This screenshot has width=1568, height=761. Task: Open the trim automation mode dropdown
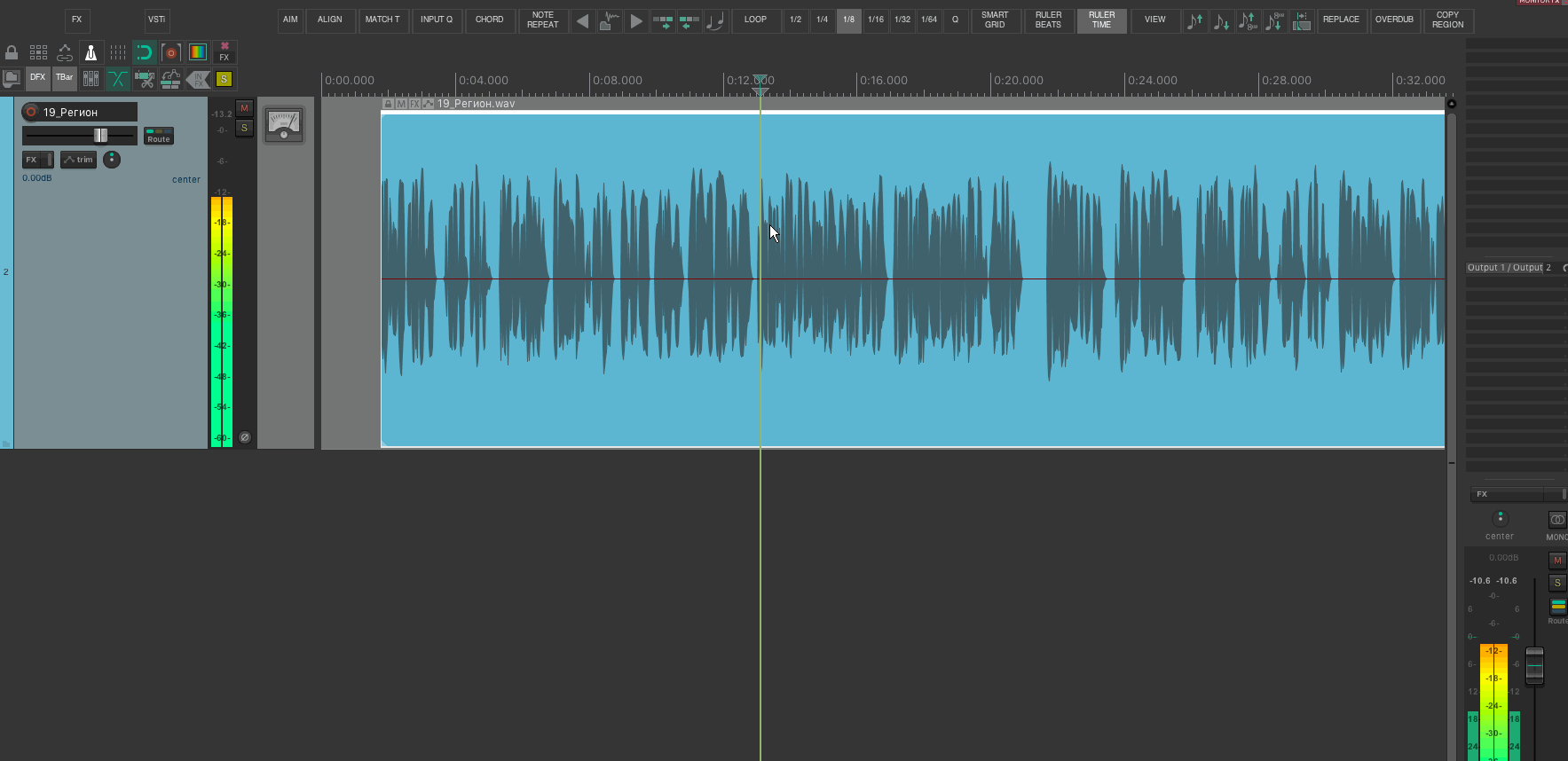[x=78, y=160]
